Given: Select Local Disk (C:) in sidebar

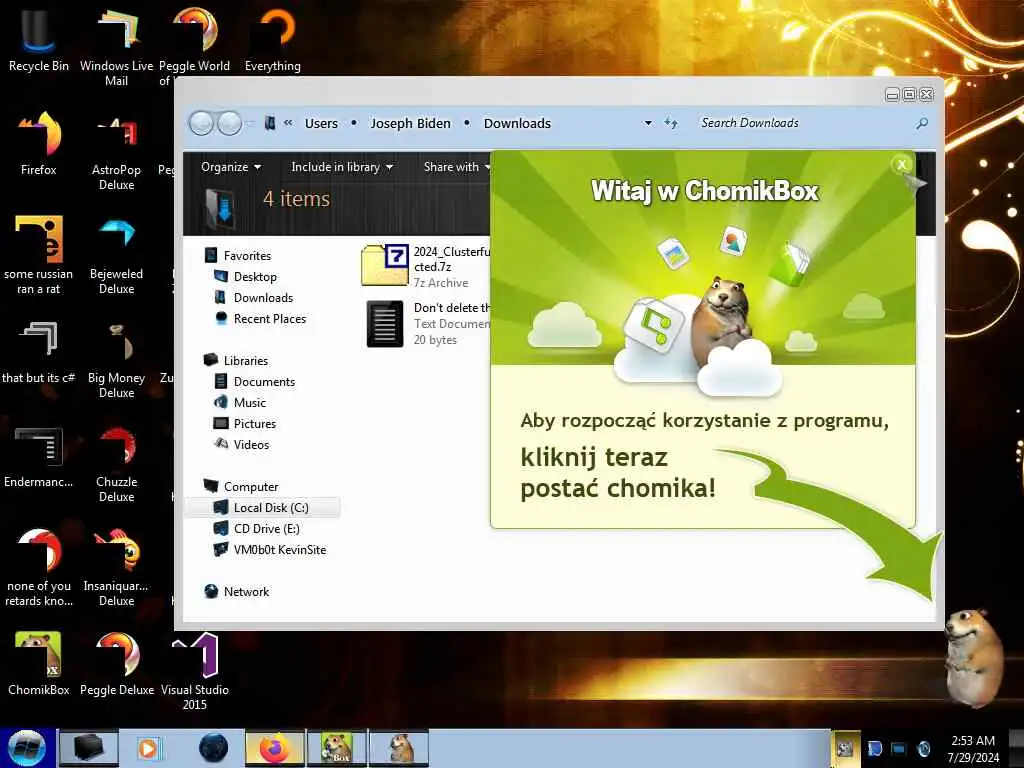Looking at the screenshot, I should (263, 507).
